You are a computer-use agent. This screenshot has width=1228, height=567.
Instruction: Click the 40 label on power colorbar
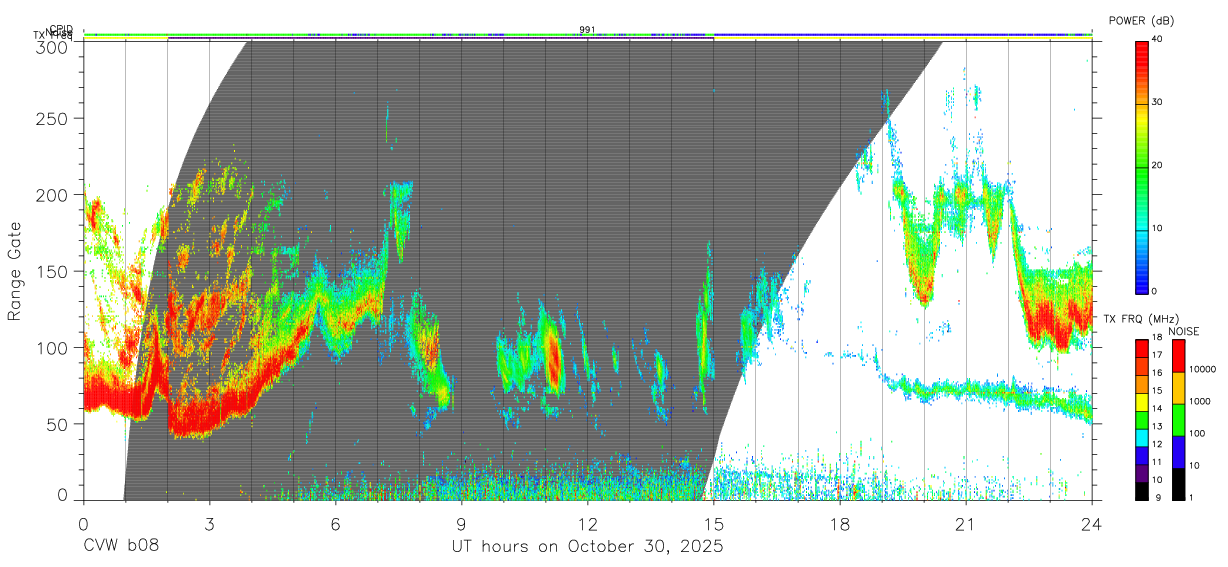click(x=1158, y=39)
